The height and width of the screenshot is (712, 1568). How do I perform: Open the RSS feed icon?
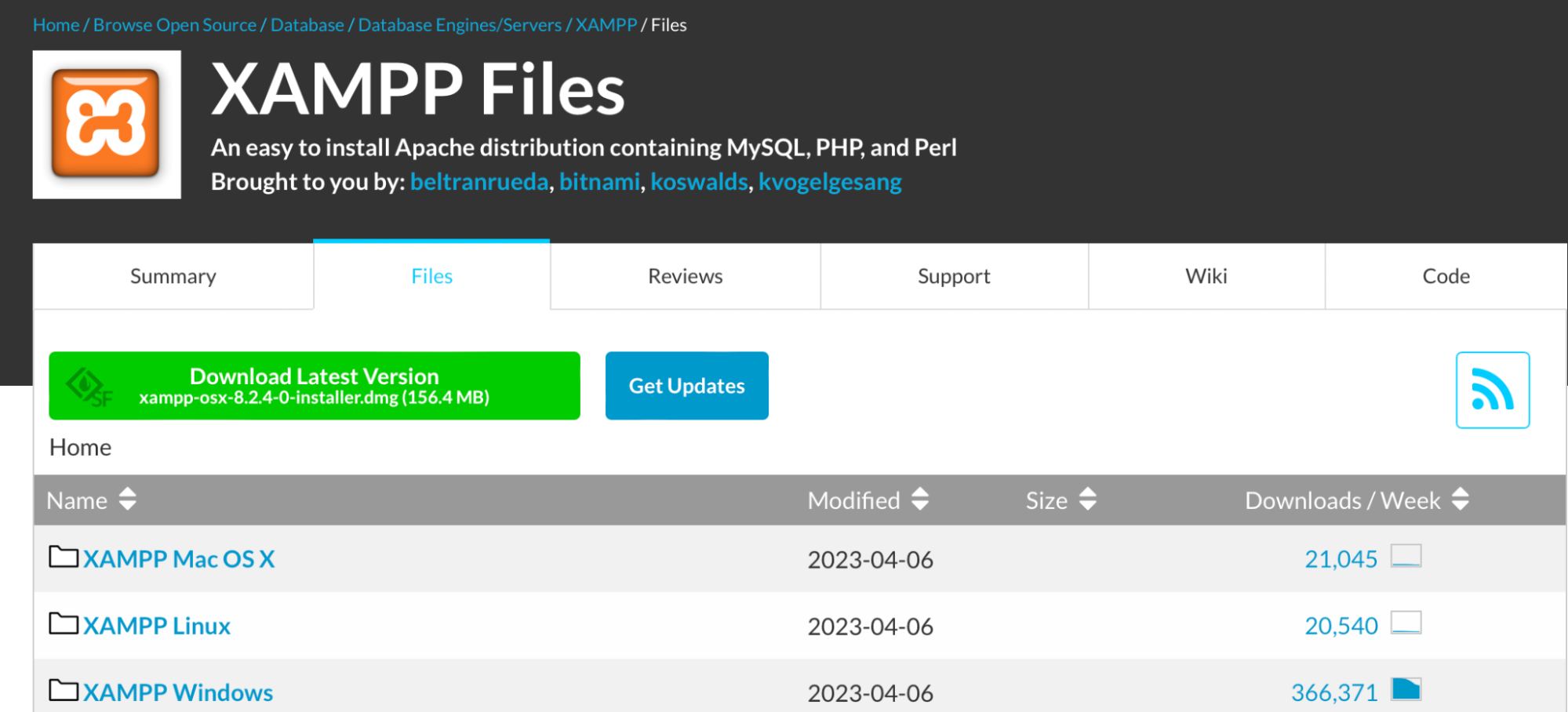tap(1492, 390)
